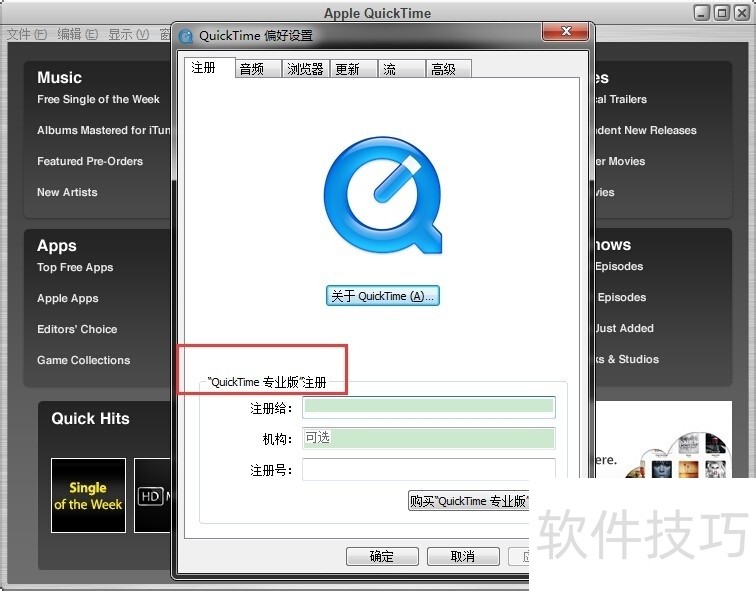Click the Apps section heading
This screenshot has width=756, height=591.
point(57,245)
